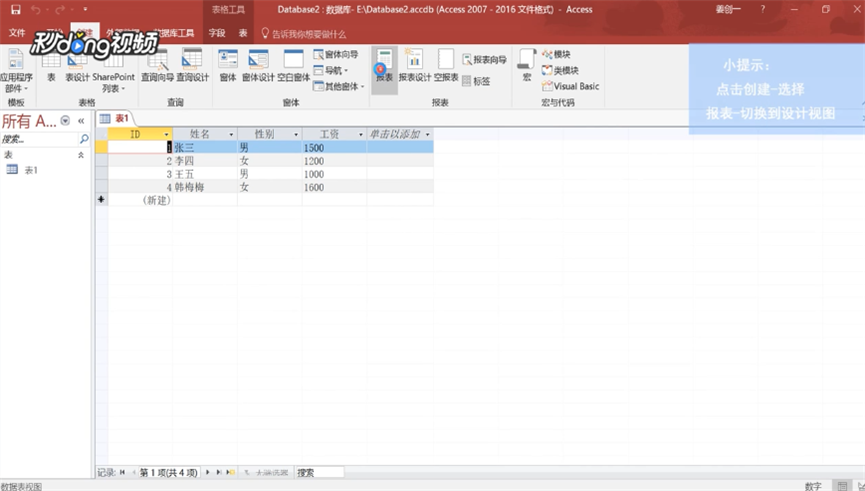Select 表1 in the navigation pane
This screenshot has height=491, width=865.
pyautogui.click(x=22, y=170)
